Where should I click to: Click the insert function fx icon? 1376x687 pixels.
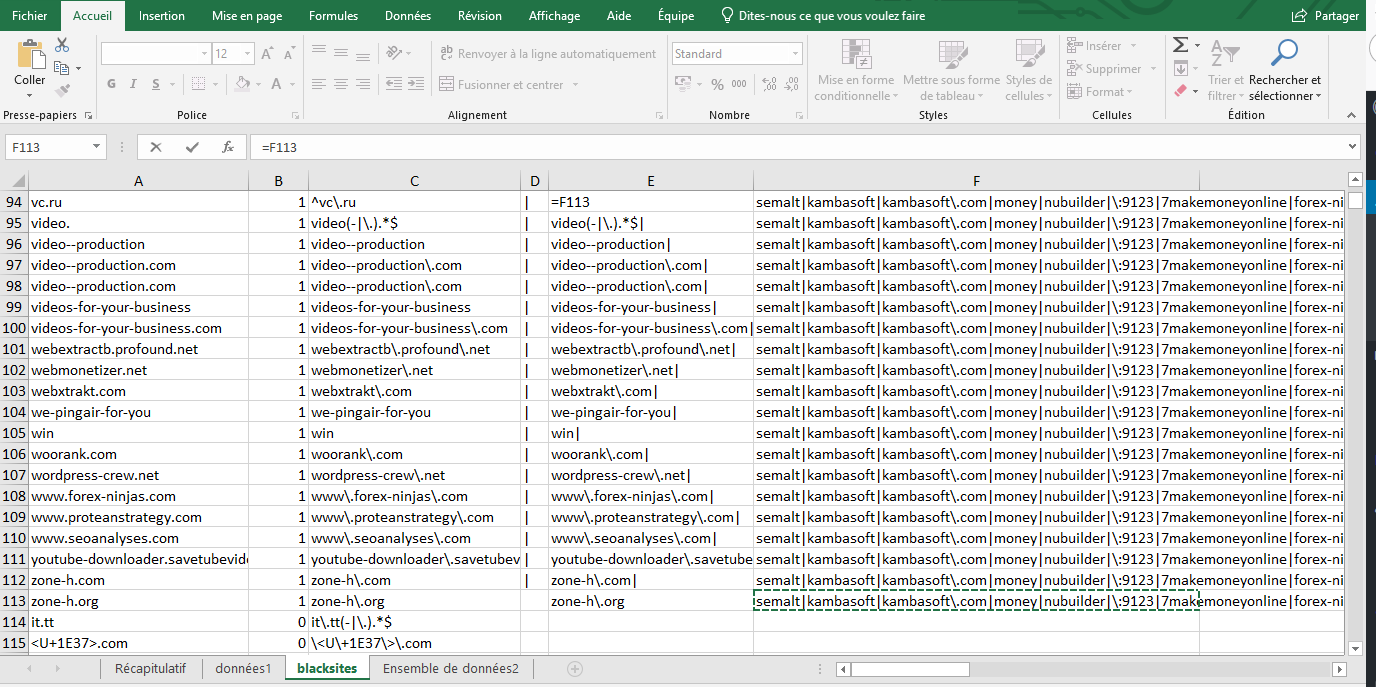point(228,147)
